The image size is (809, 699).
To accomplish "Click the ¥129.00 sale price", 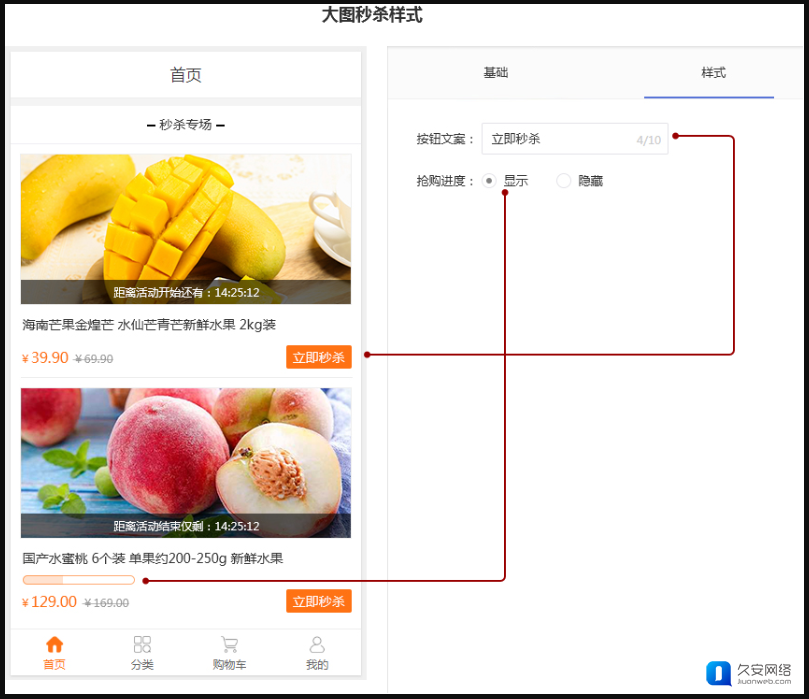I will click(49, 602).
